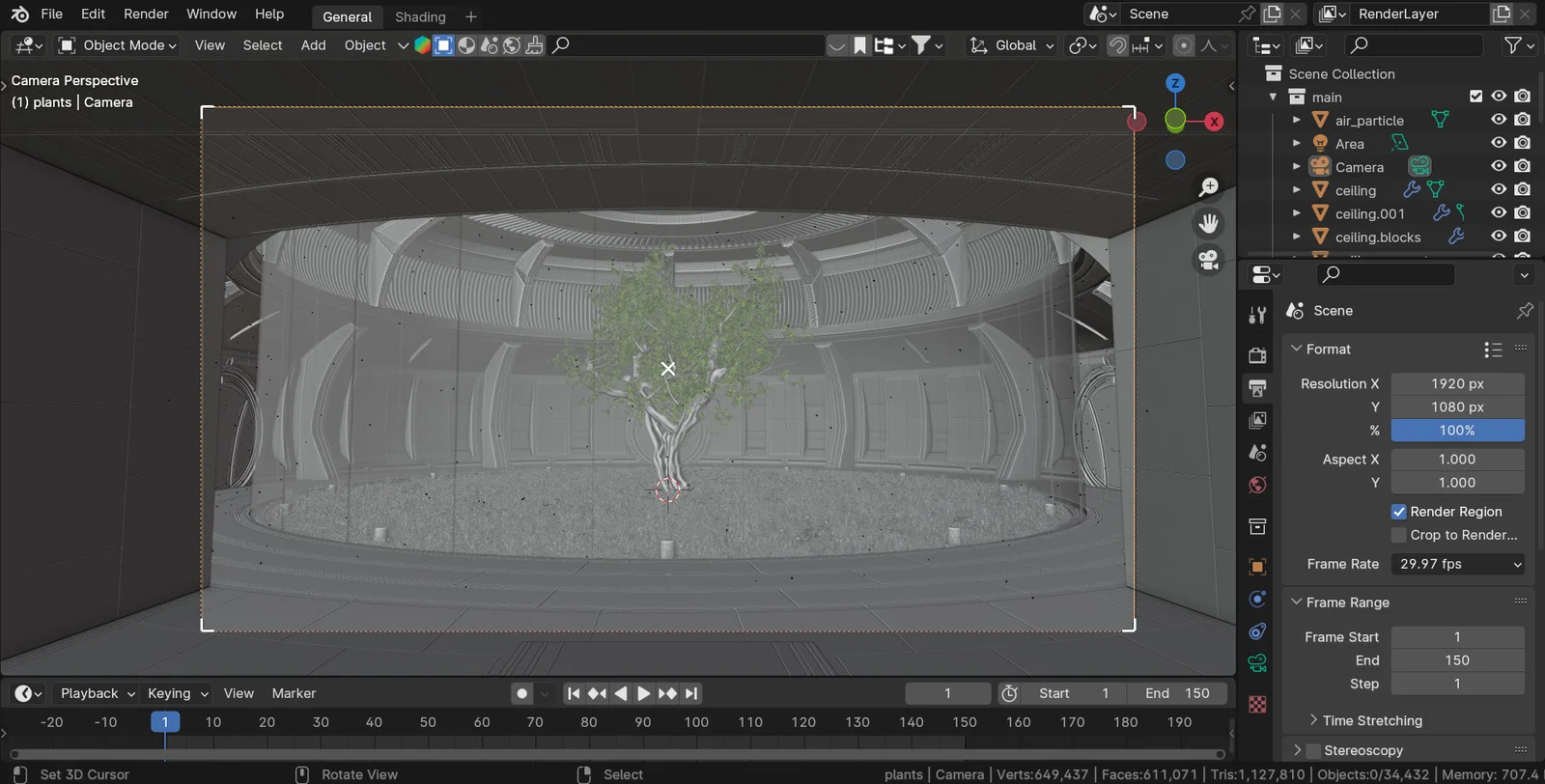Jump to the first frame
Image resolution: width=1545 pixels, height=784 pixels.
click(x=574, y=693)
